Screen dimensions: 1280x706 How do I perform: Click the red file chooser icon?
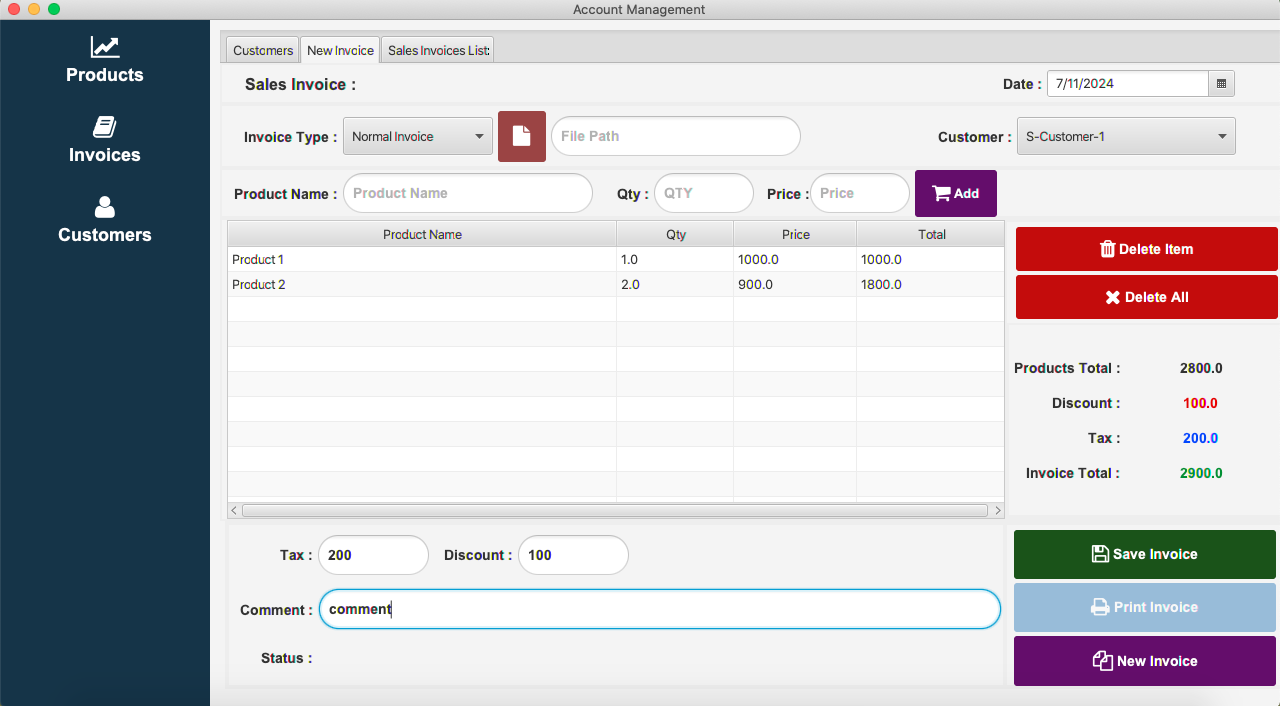[x=522, y=136]
